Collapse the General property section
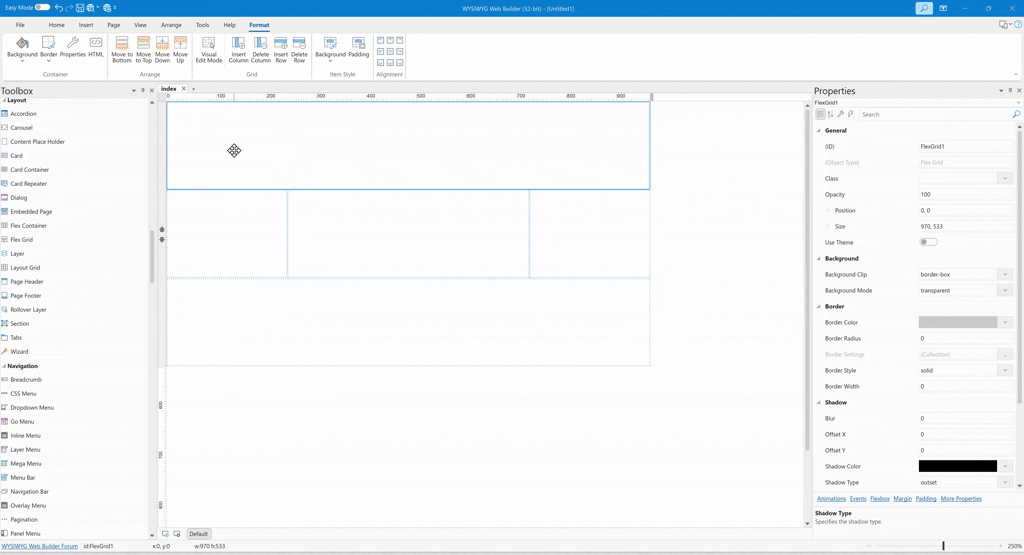 819,131
